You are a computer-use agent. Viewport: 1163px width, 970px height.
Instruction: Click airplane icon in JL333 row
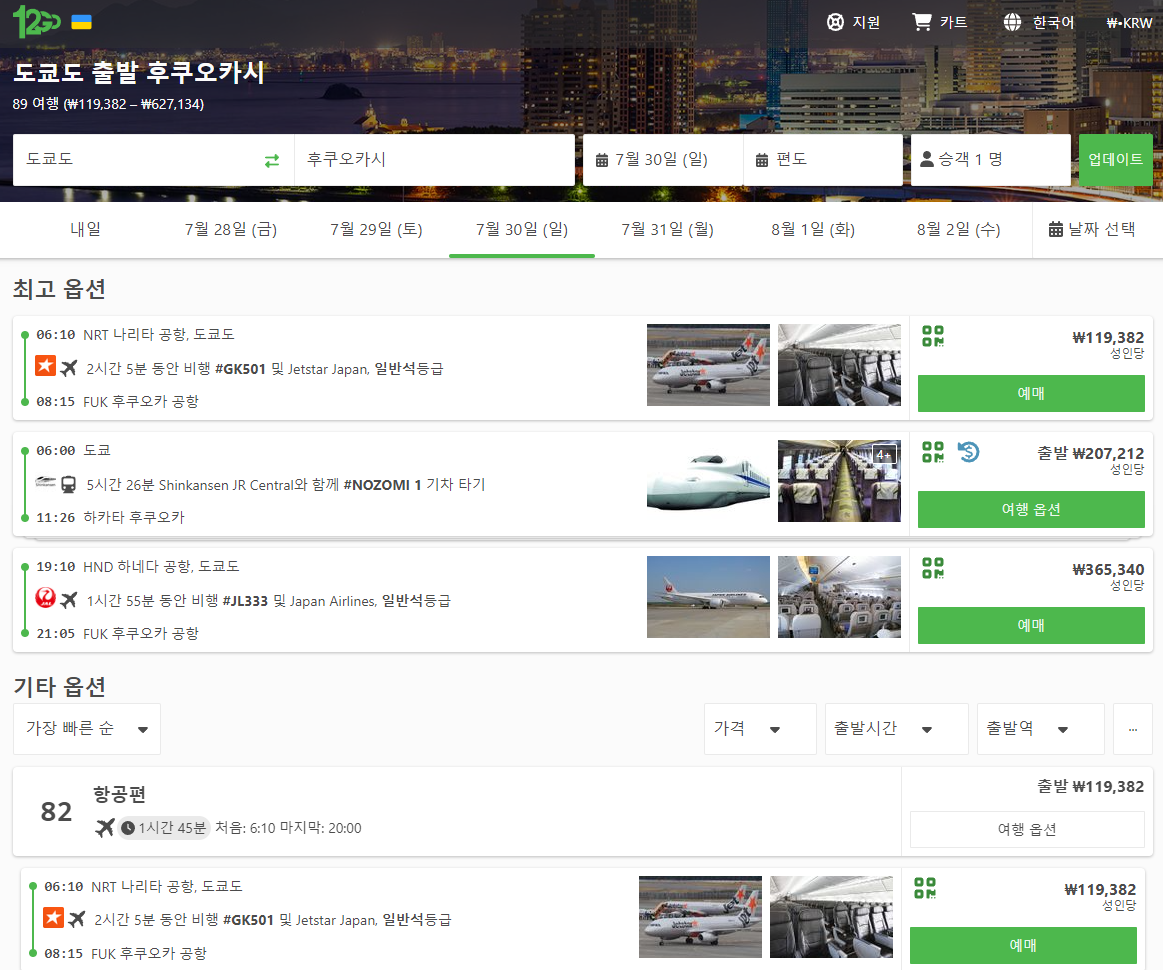click(x=69, y=599)
